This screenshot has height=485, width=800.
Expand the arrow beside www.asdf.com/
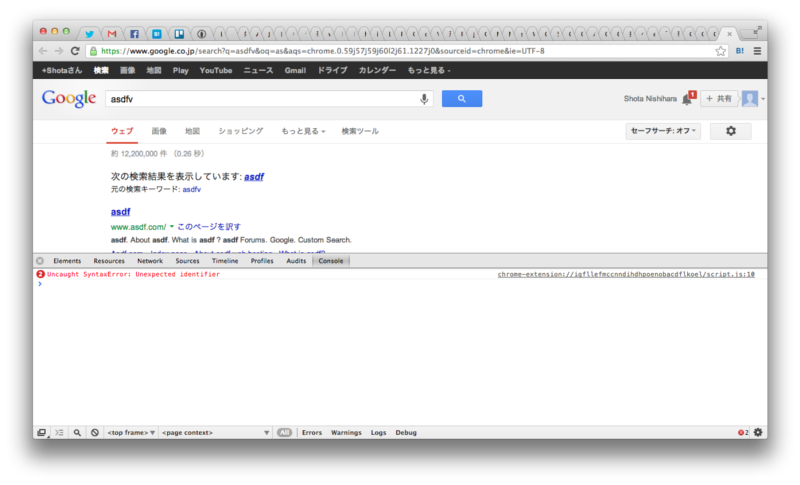point(172,226)
